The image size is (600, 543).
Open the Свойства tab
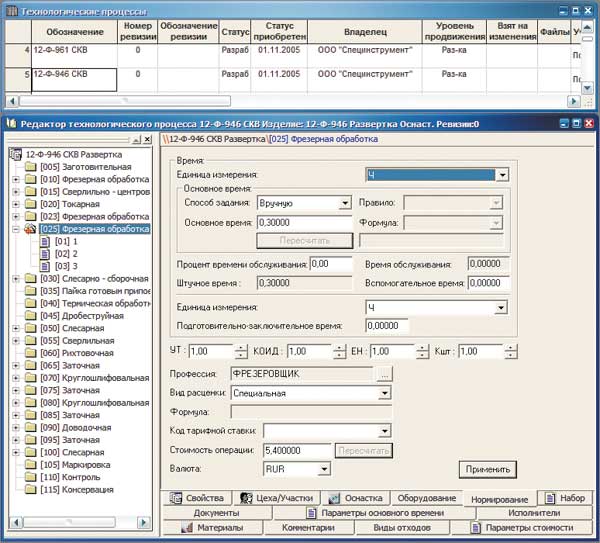197,498
